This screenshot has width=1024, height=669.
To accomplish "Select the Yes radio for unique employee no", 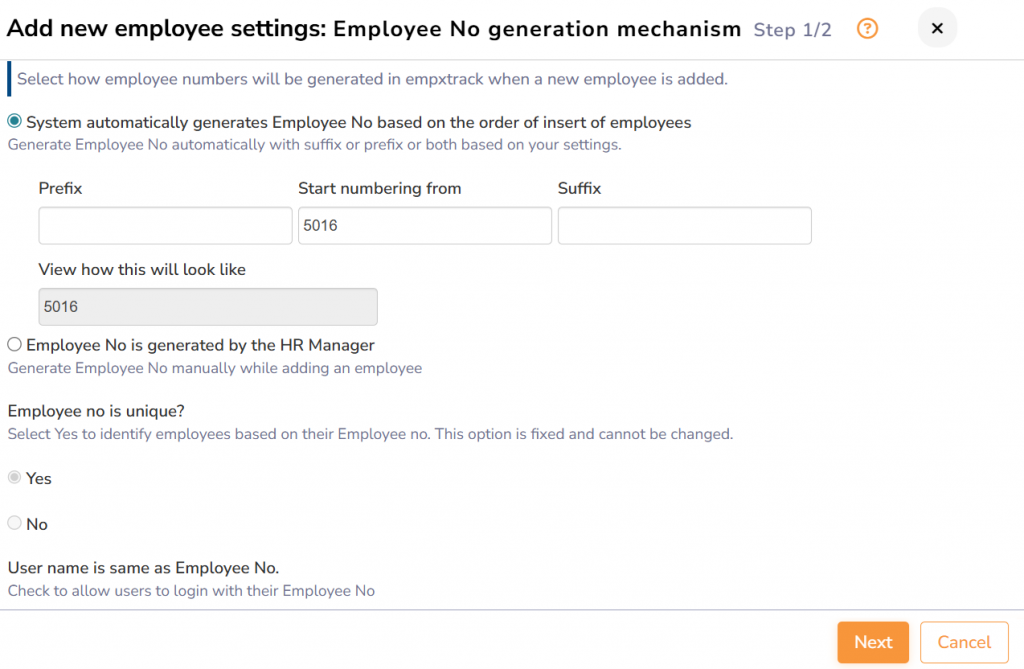I will pos(15,478).
